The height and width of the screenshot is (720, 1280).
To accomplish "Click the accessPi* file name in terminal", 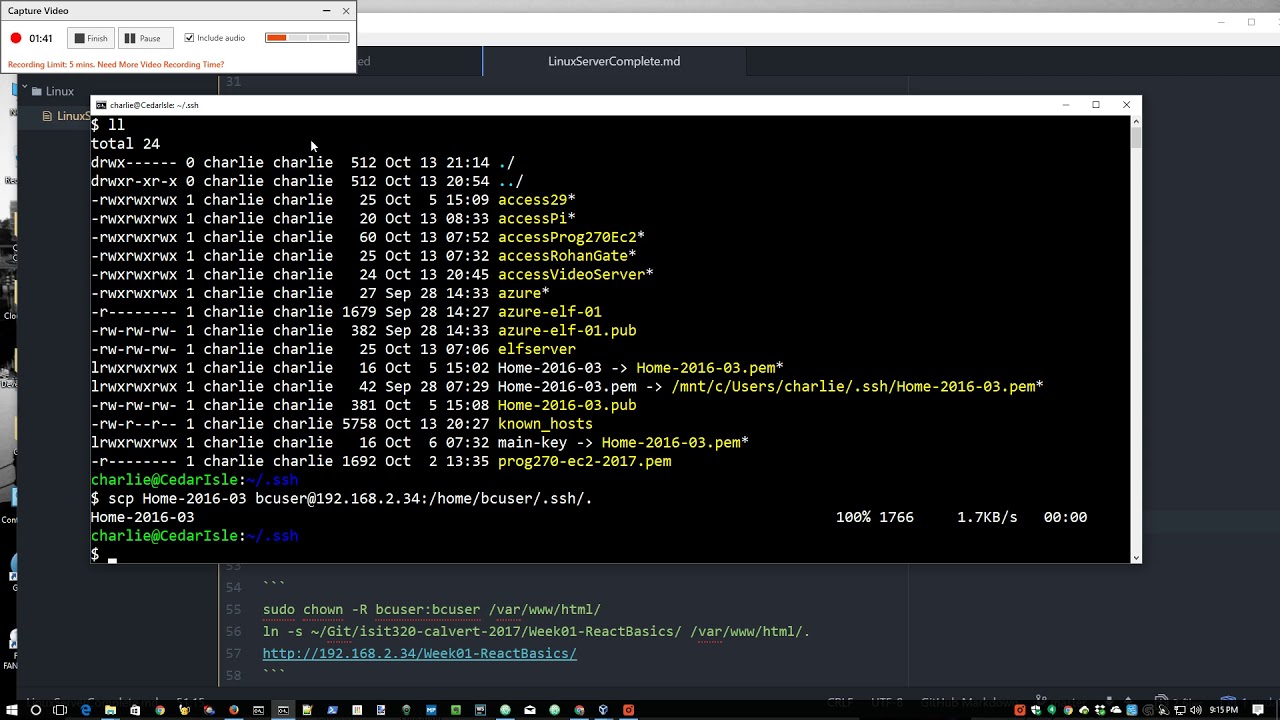I will pyautogui.click(x=537, y=218).
